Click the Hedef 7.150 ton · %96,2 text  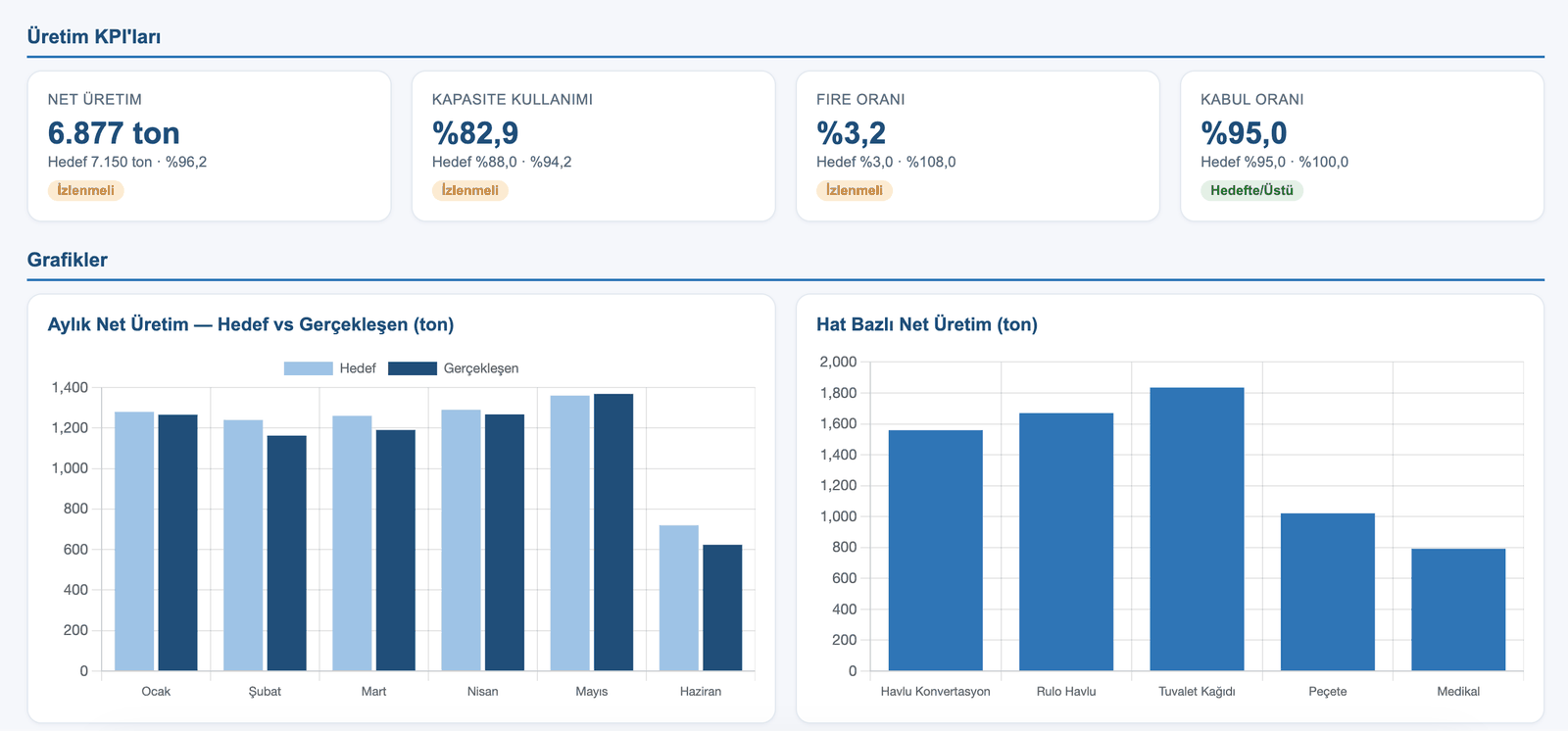tap(127, 162)
